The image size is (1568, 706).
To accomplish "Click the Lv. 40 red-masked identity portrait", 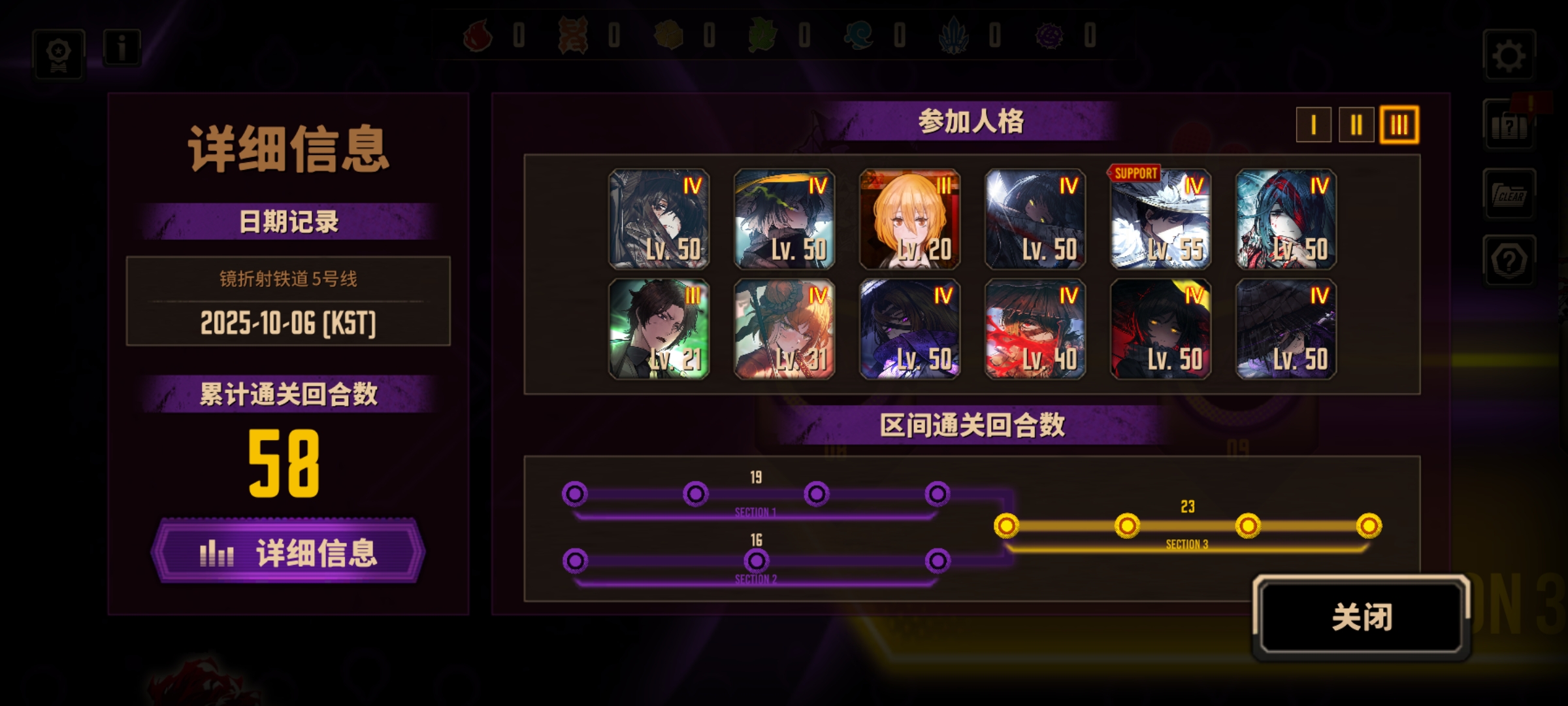I will pyautogui.click(x=1036, y=329).
